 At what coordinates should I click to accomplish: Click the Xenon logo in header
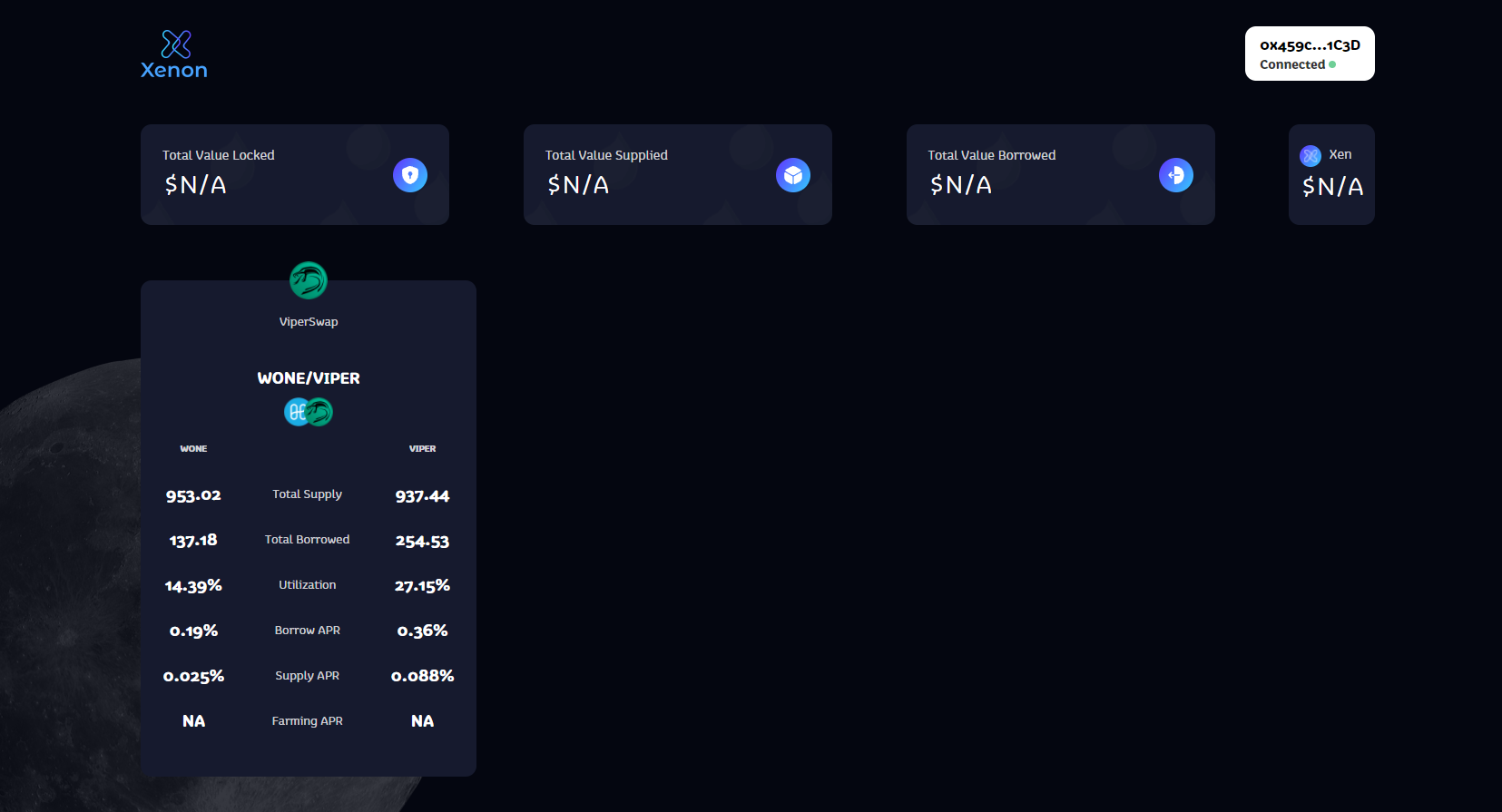[x=174, y=54]
